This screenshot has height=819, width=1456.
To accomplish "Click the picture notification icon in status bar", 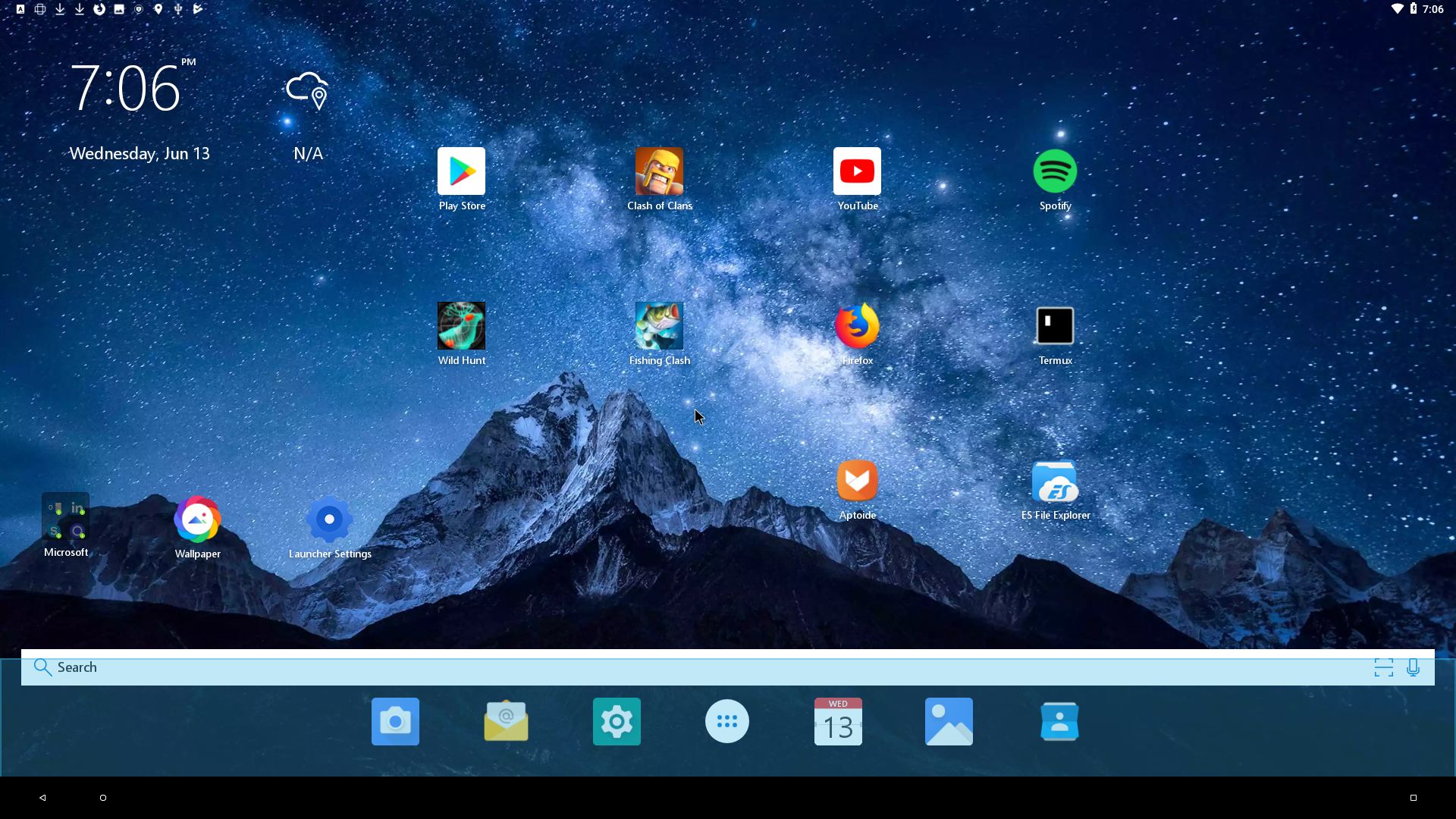I will pos(119,9).
